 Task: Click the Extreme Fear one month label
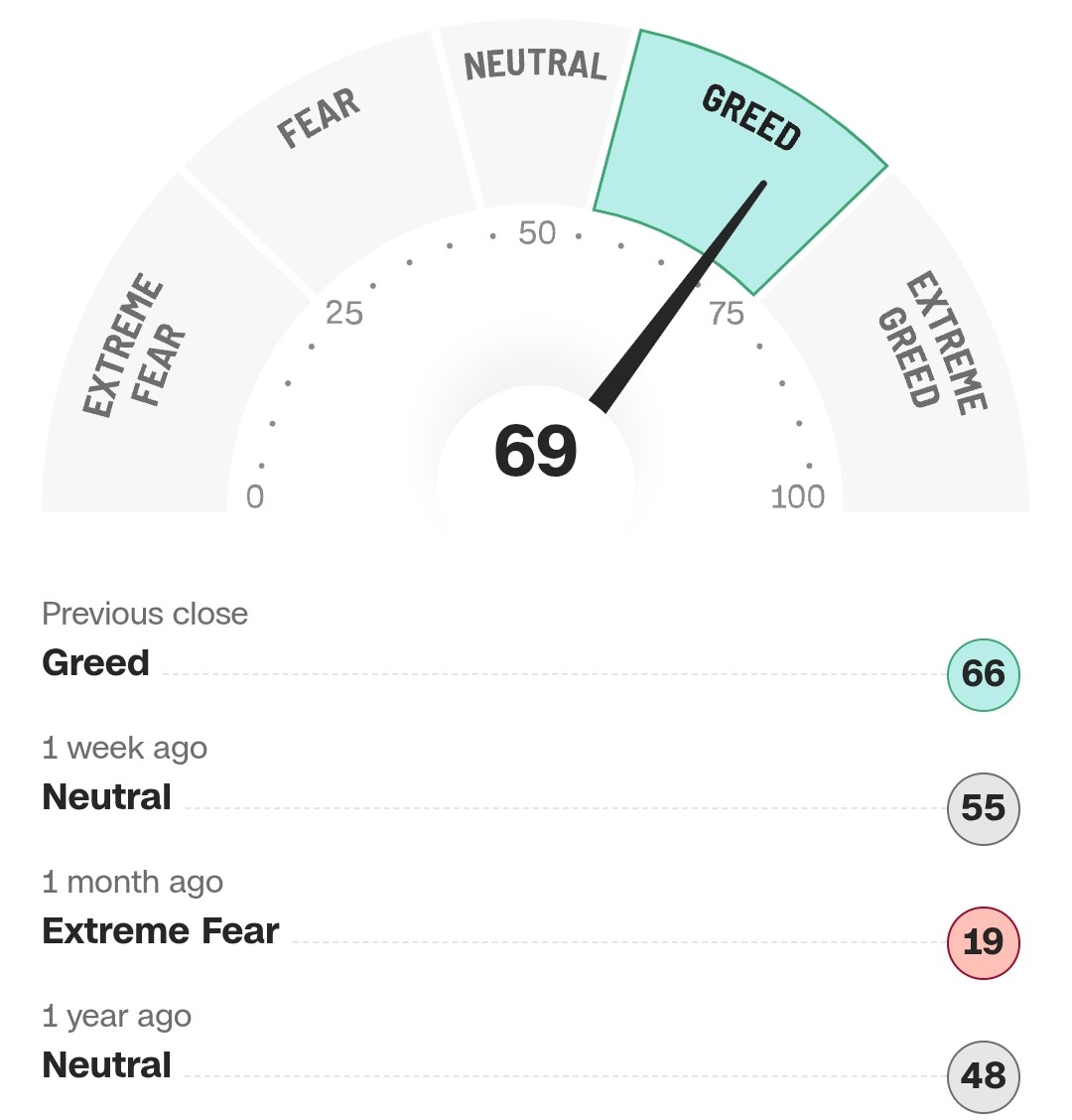click(x=161, y=930)
